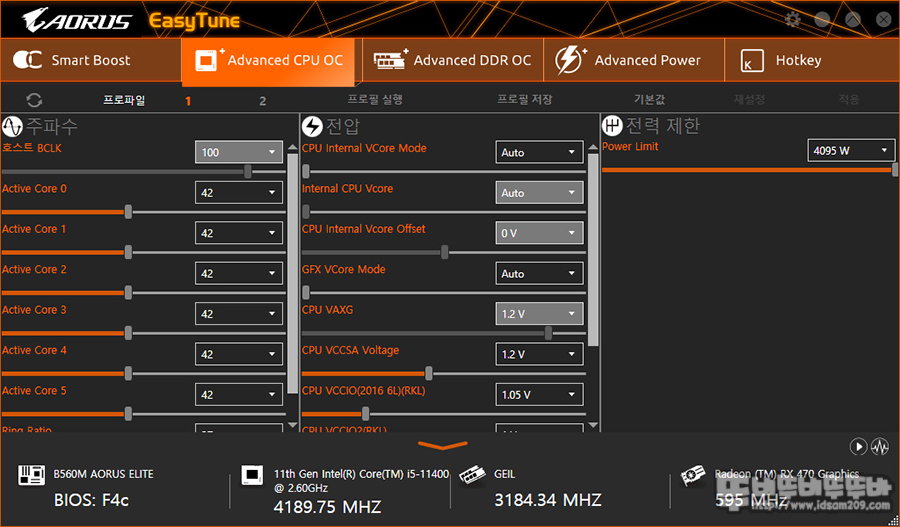Image resolution: width=900 pixels, height=527 pixels.
Task: Click the Smart Boost toggle icon
Action: 27,60
